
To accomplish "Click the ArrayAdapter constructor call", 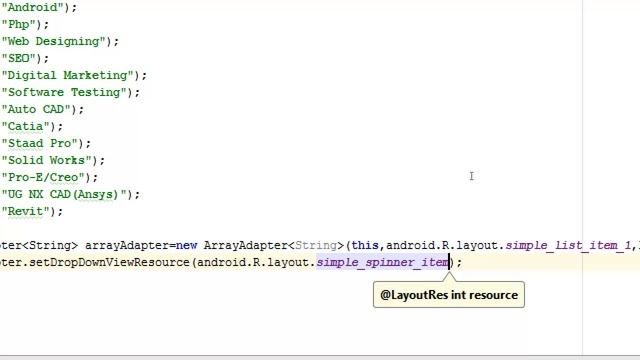I will 246,245.
